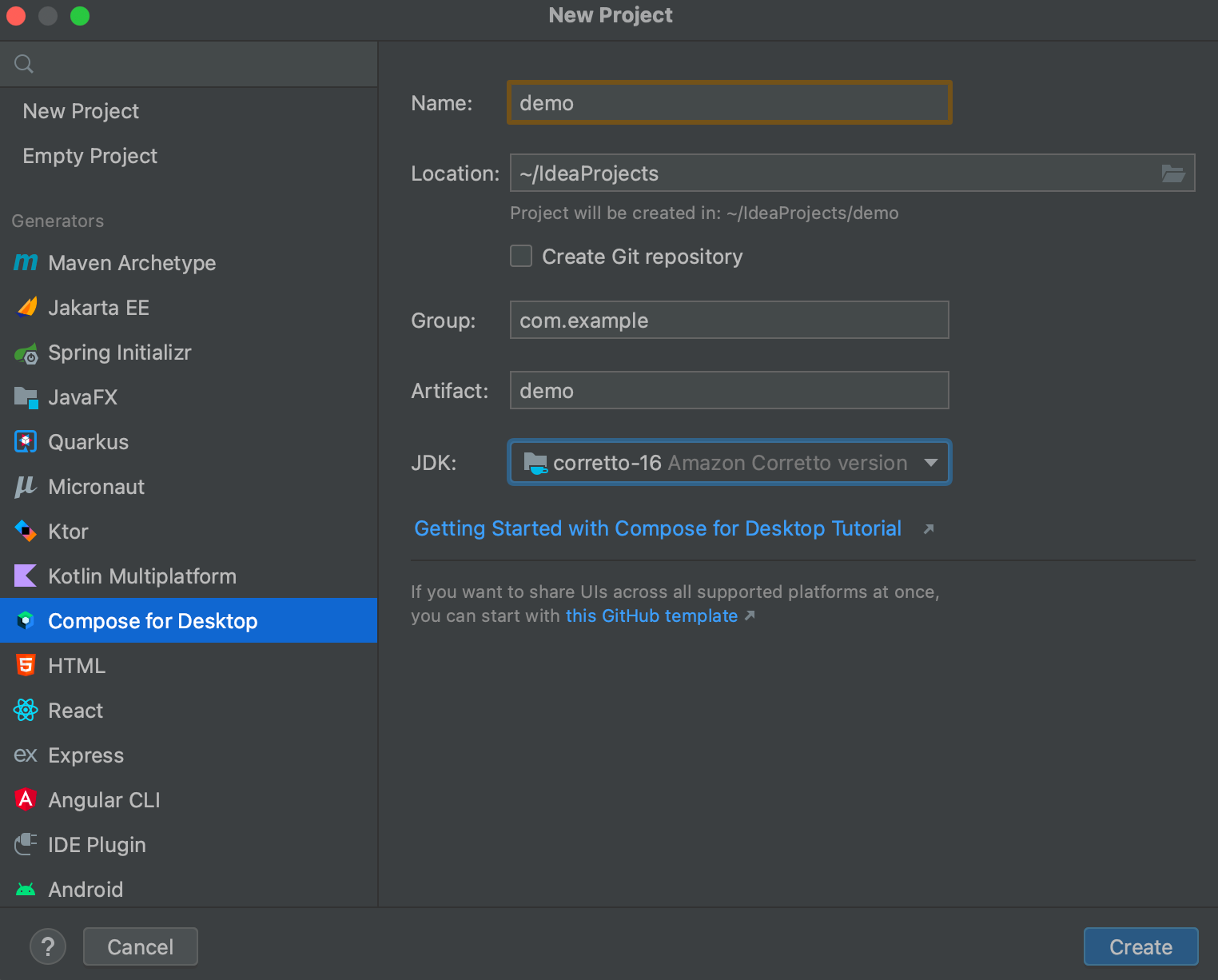The height and width of the screenshot is (980, 1218).
Task: Click the Quarkus generator icon
Action: point(26,441)
